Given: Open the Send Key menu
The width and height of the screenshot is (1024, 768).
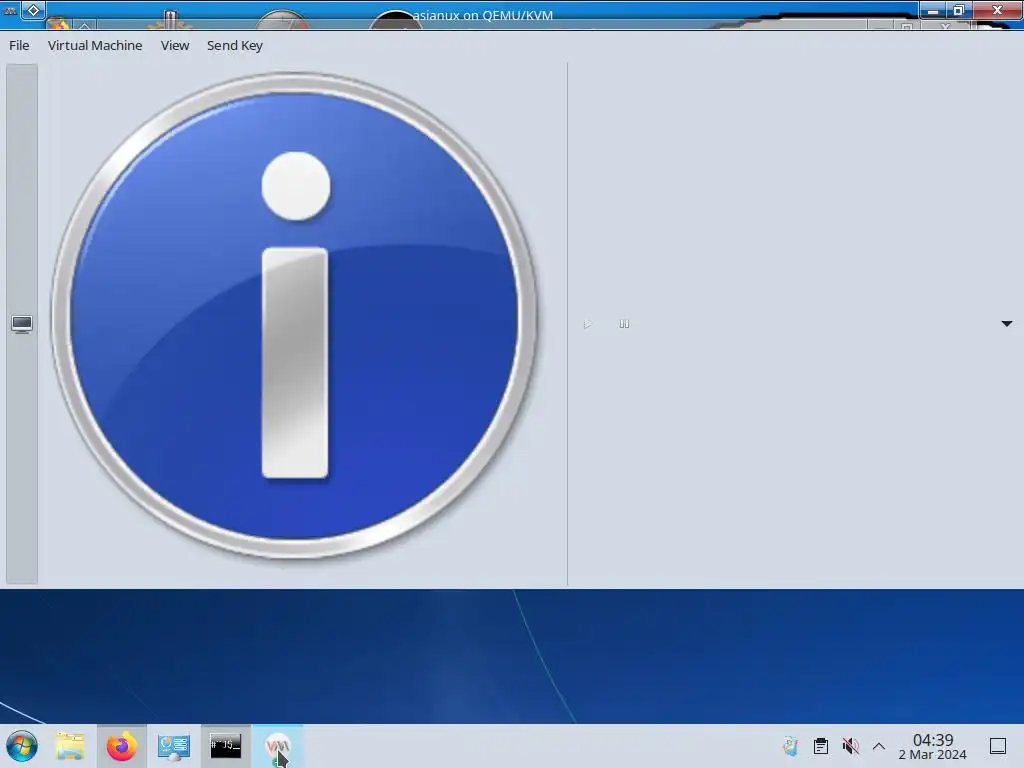Looking at the screenshot, I should (x=234, y=45).
